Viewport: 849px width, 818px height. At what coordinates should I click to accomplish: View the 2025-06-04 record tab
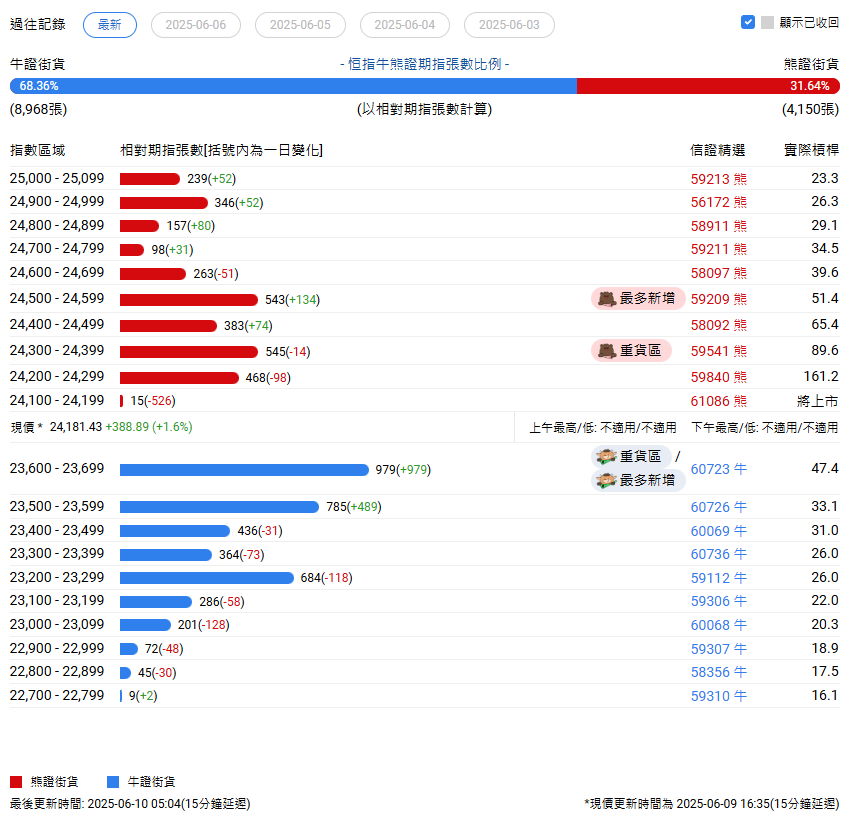point(404,25)
